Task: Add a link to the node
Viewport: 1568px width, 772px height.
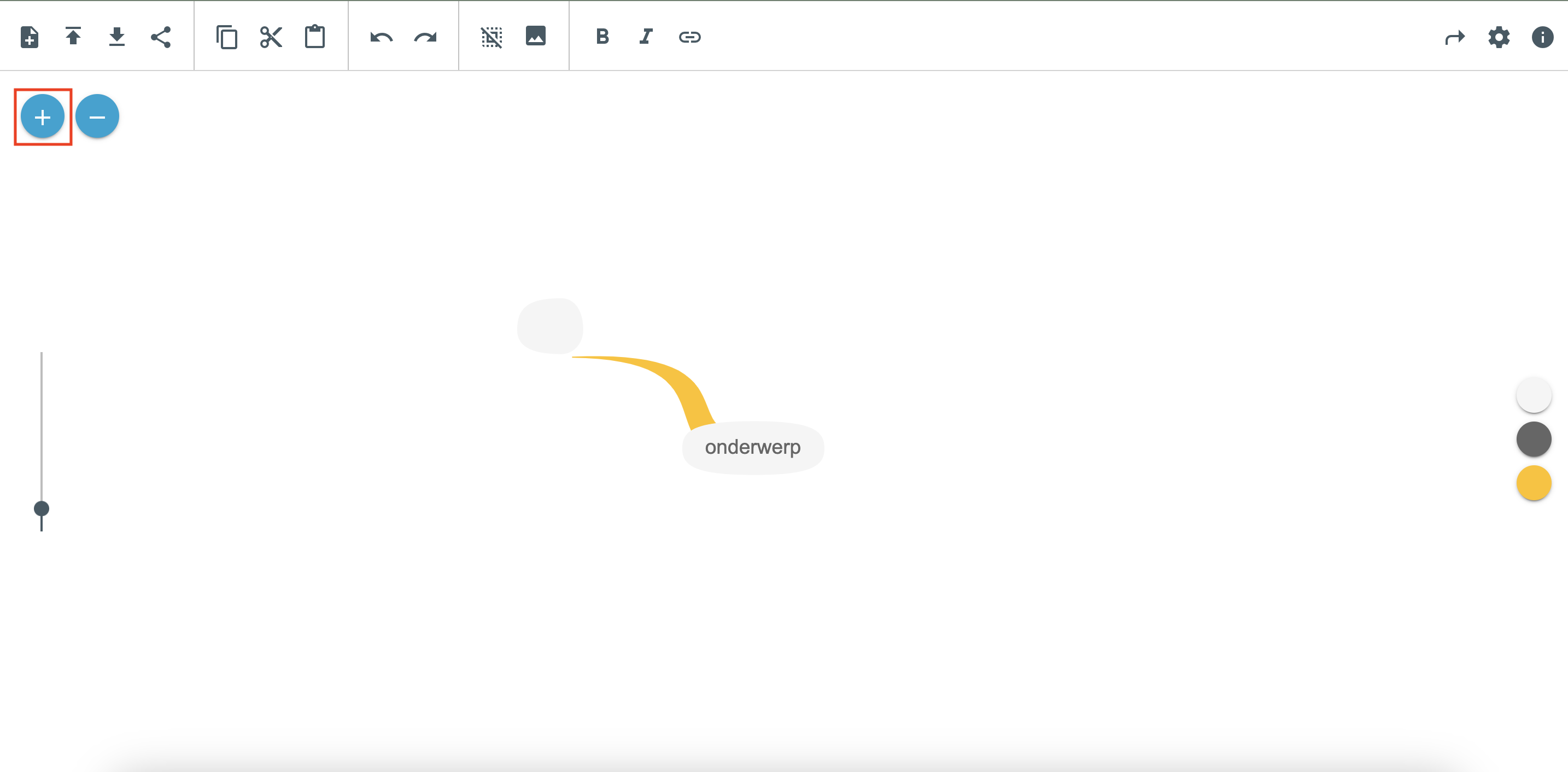Action: coord(689,37)
